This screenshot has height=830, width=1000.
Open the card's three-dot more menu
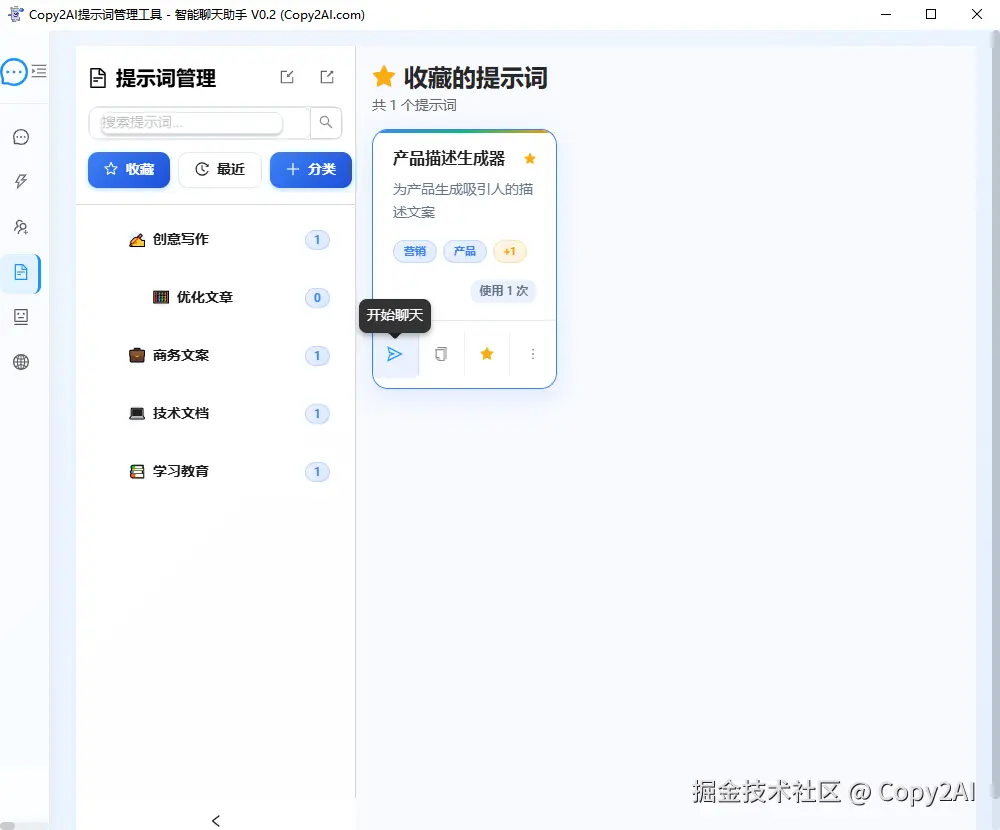(x=533, y=354)
